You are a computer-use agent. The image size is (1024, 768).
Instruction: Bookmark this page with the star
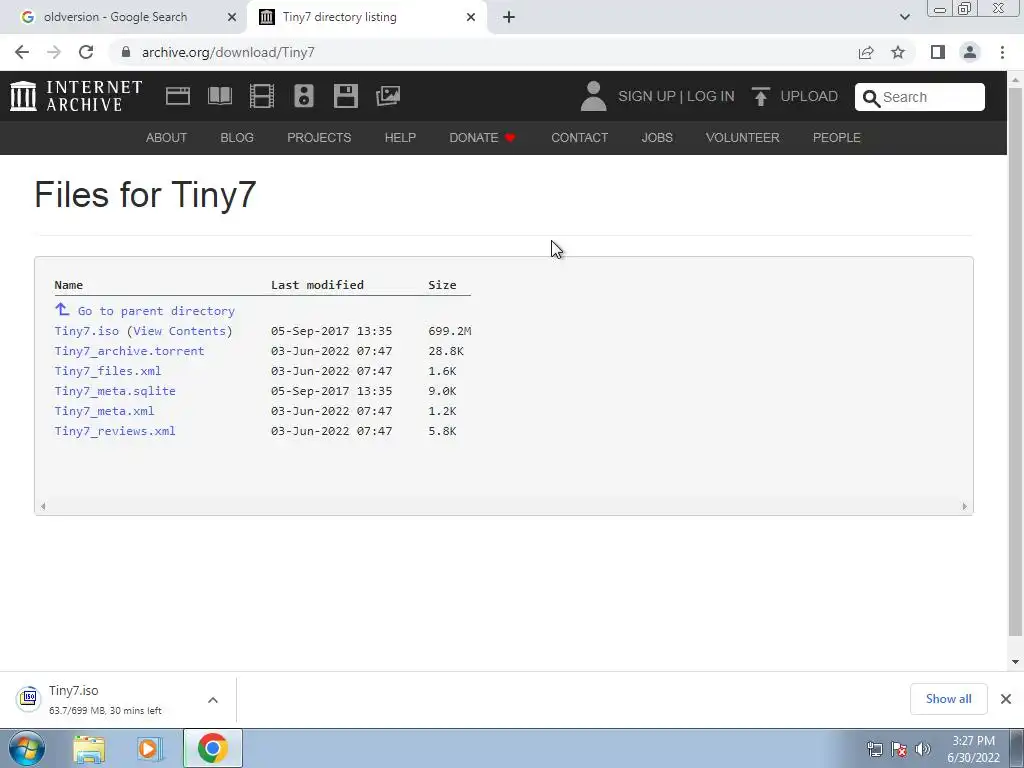(898, 52)
